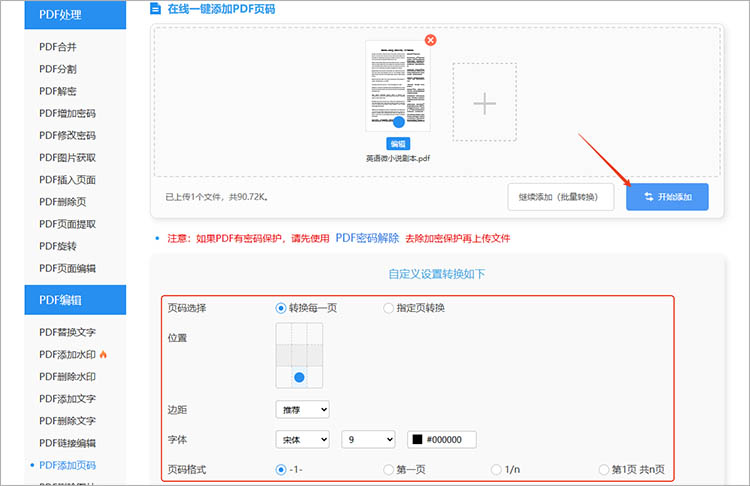
Task: Click the 编辑 button under thumbnail
Action: pyautogui.click(x=398, y=144)
